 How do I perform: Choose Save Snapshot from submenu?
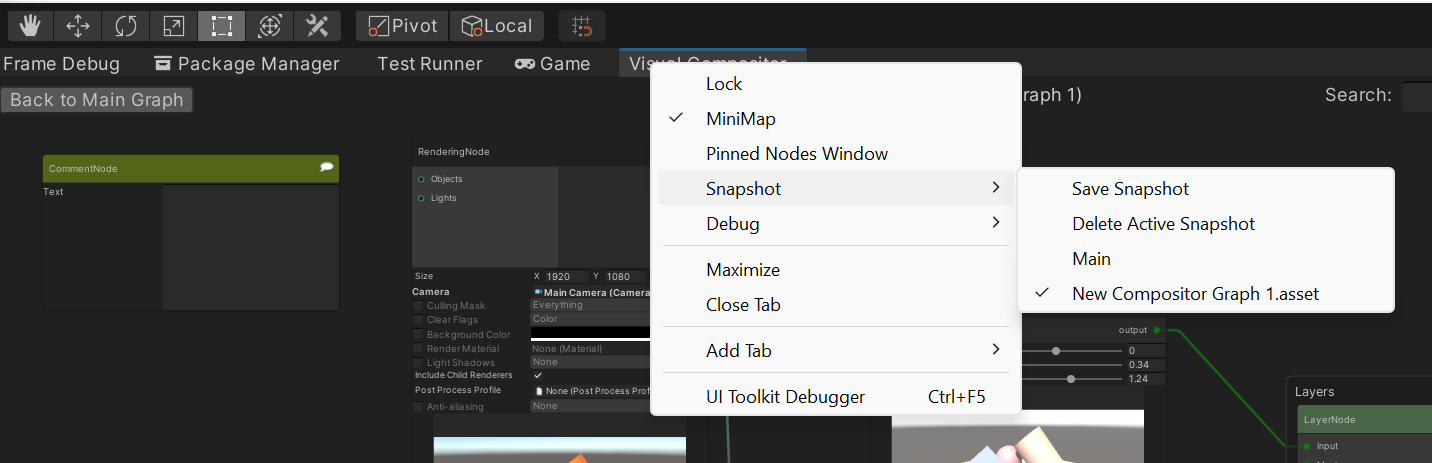[1130, 188]
